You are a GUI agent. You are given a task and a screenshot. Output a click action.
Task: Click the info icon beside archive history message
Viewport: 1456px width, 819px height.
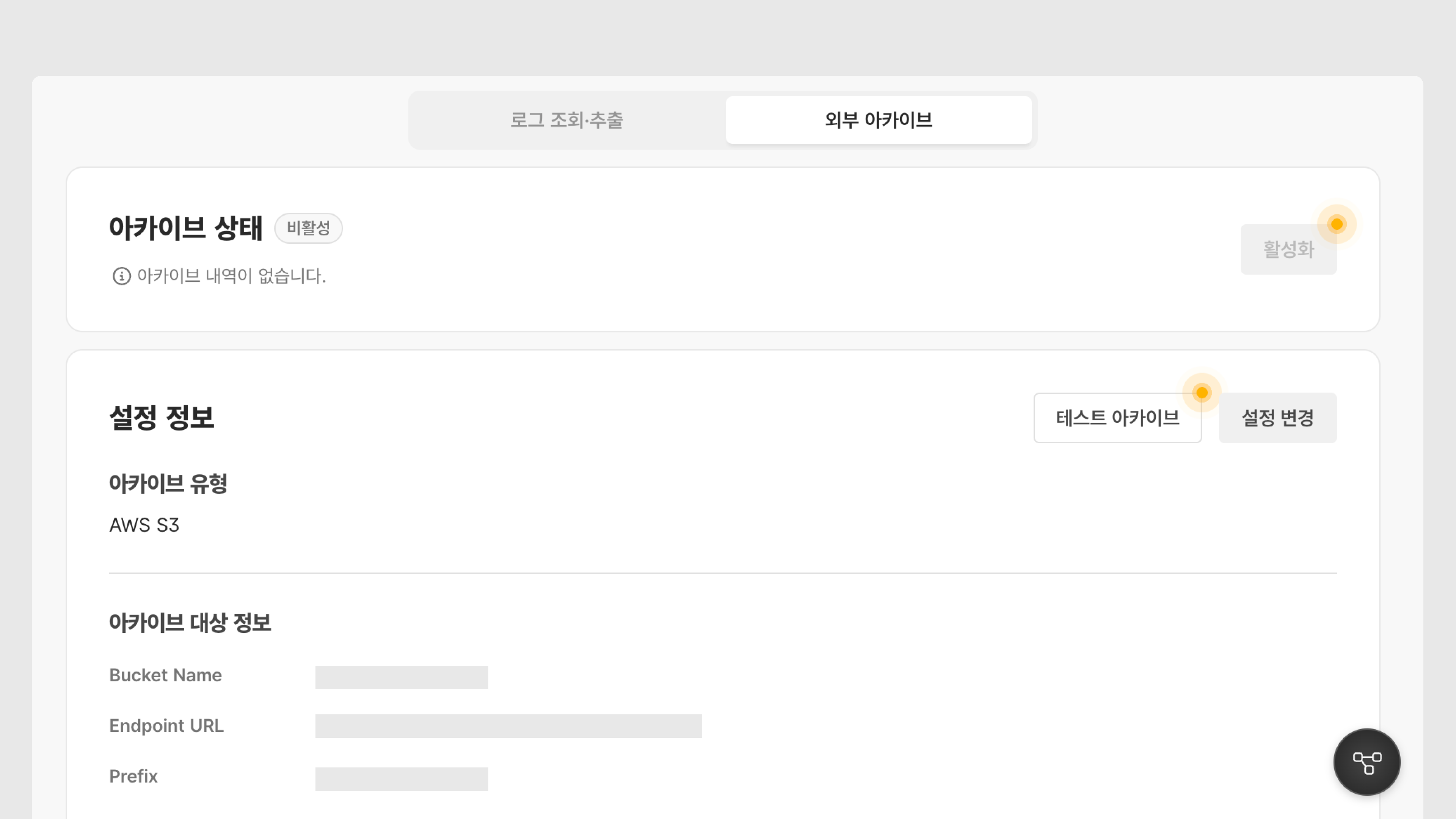coord(121,276)
